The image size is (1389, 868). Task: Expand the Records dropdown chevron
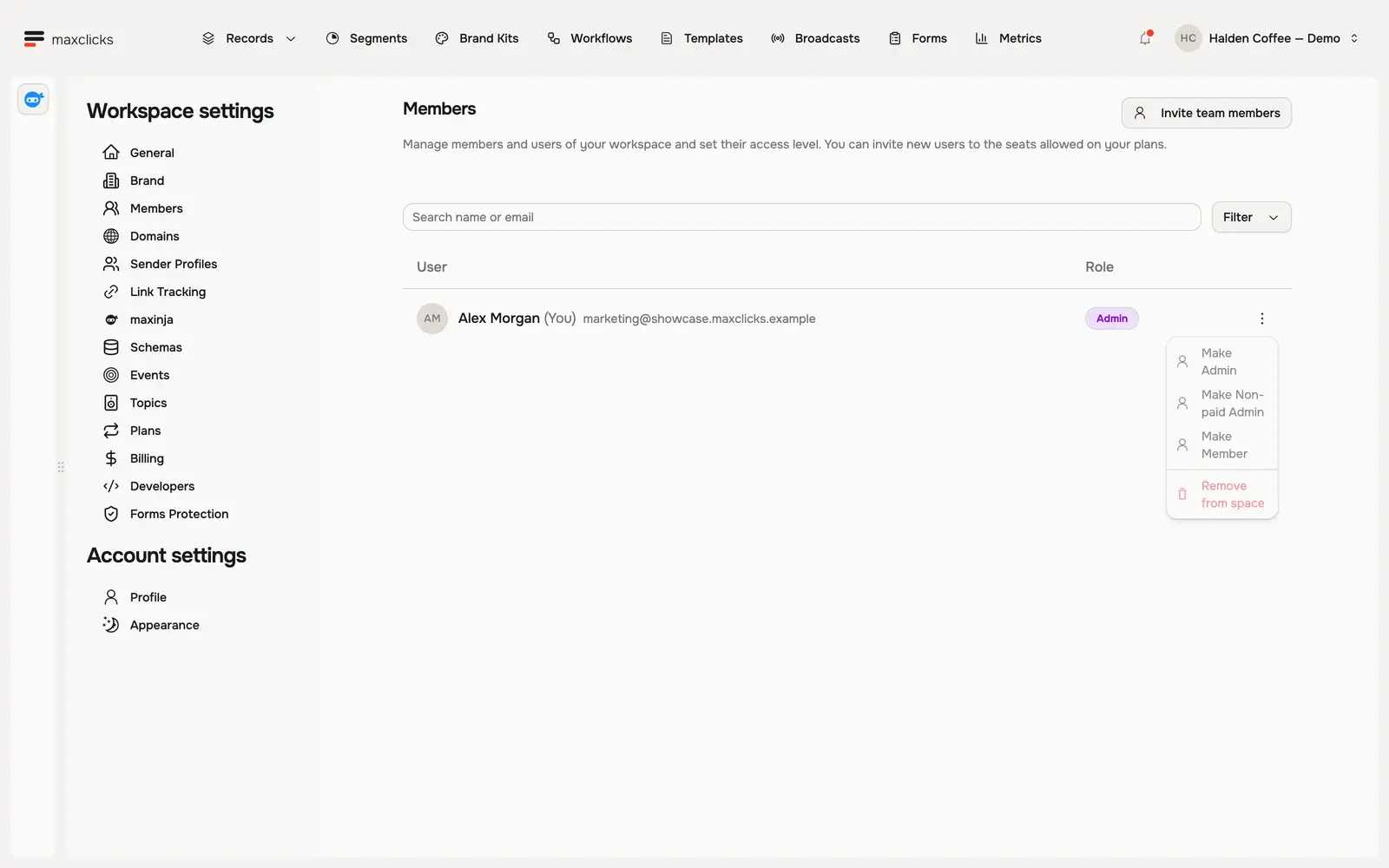[x=291, y=39]
